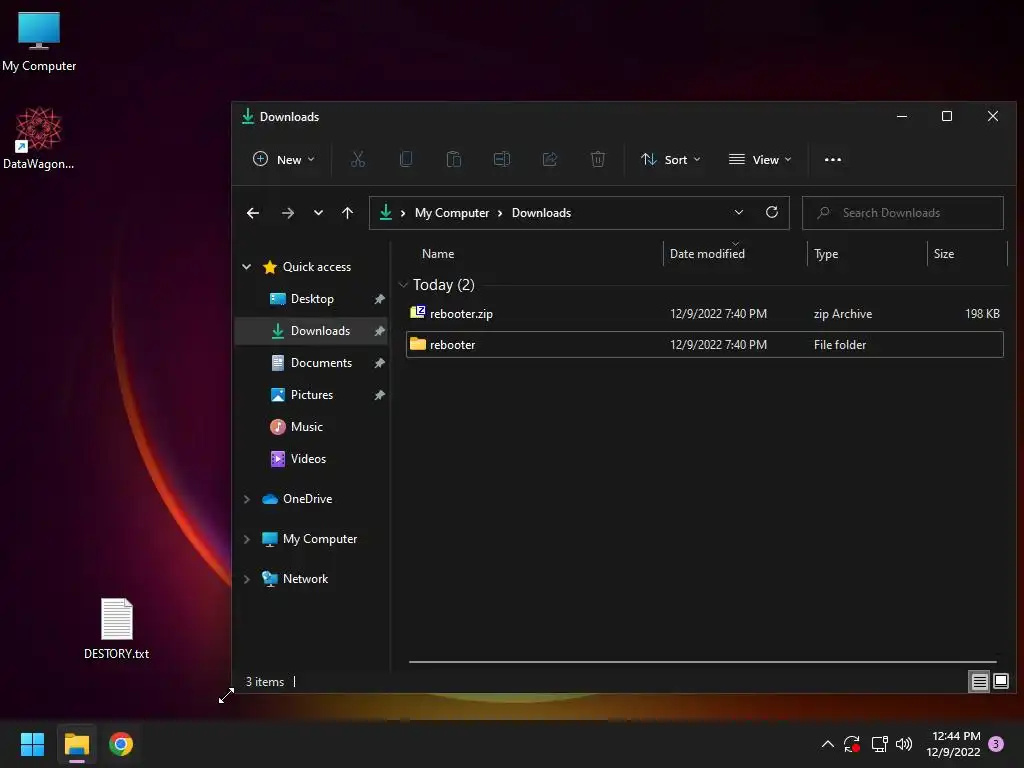The height and width of the screenshot is (768, 1024).
Task: Go forward with the right arrow button
Action: click(287, 213)
